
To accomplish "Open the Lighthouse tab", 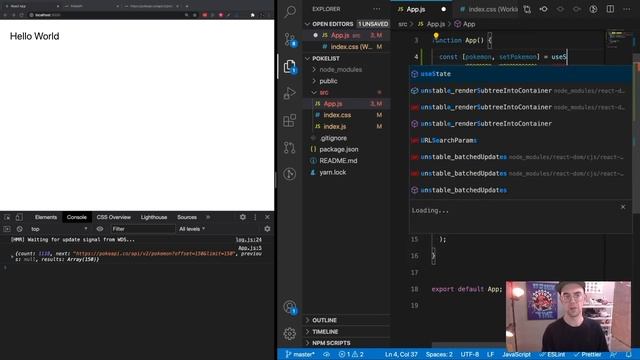I will click(154, 217).
